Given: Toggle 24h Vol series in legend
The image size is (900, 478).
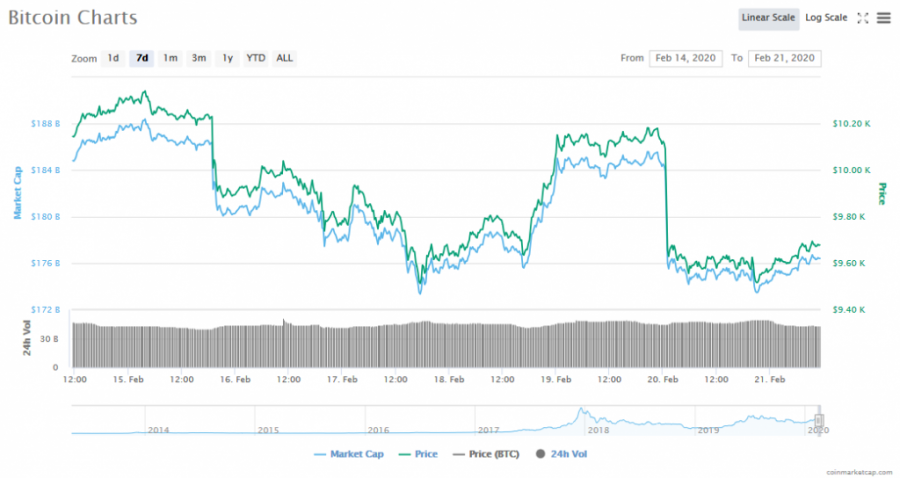Looking at the screenshot, I should coord(561,454).
